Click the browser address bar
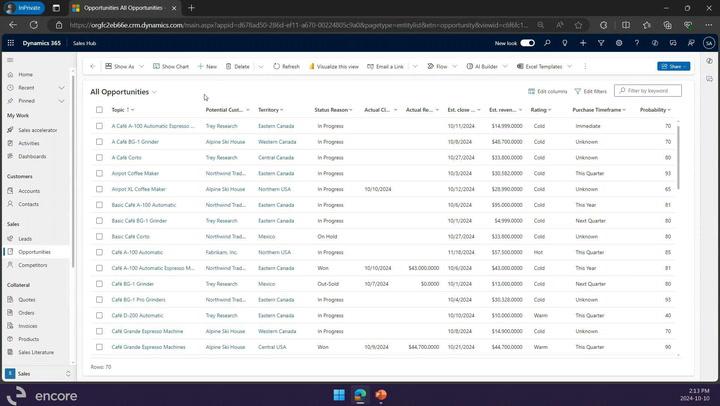The height and width of the screenshot is (406, 720). pyautogui.click(x=298, y=25)
